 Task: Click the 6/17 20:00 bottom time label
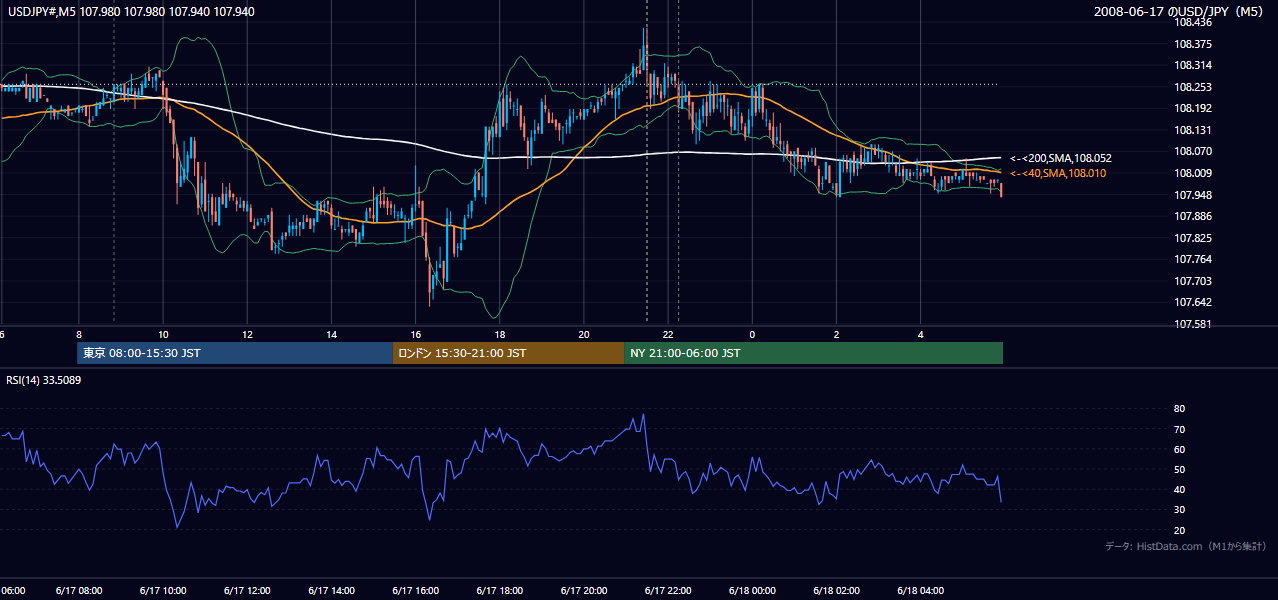584,590
